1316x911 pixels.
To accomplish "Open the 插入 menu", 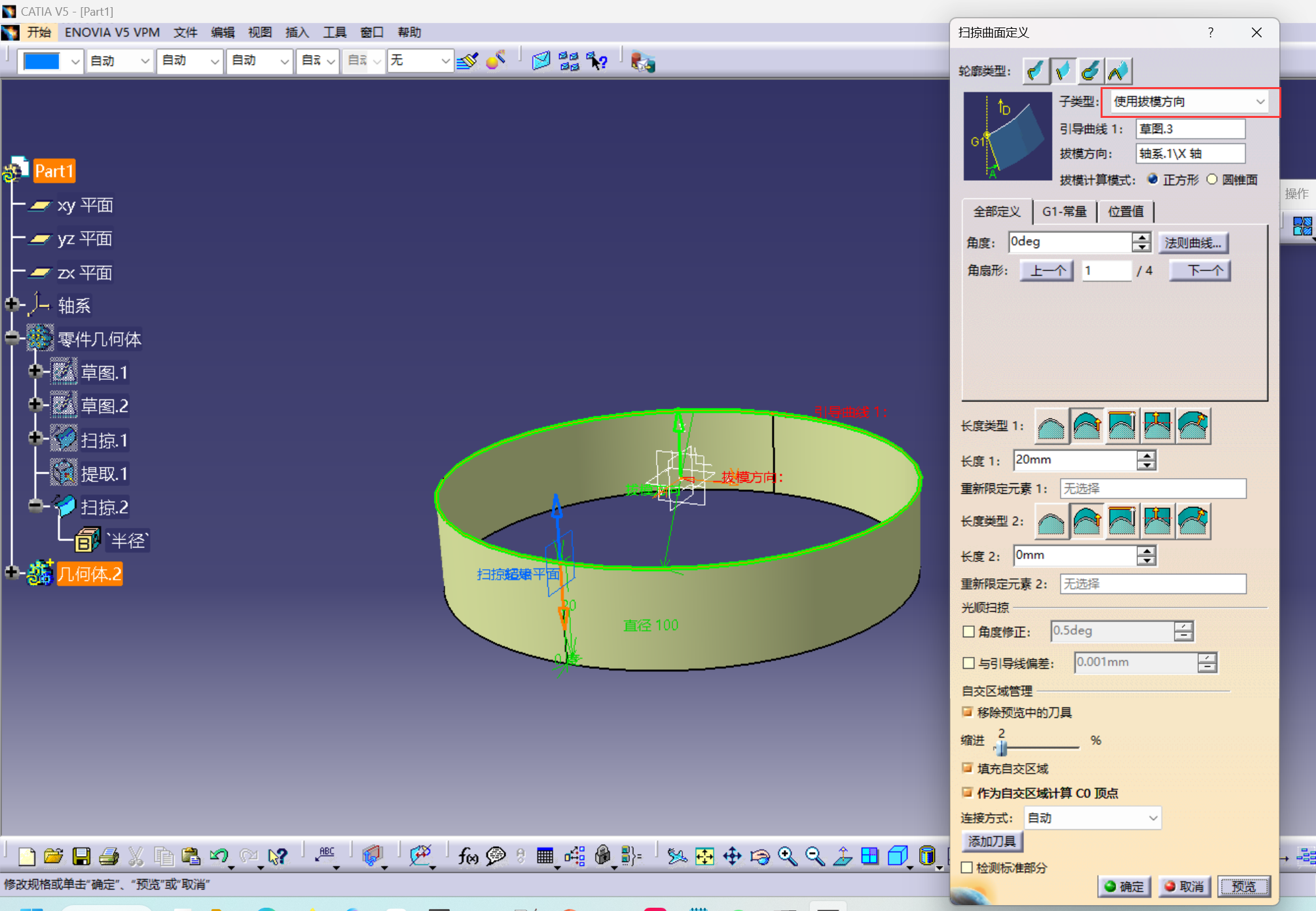I will (297, 32).
